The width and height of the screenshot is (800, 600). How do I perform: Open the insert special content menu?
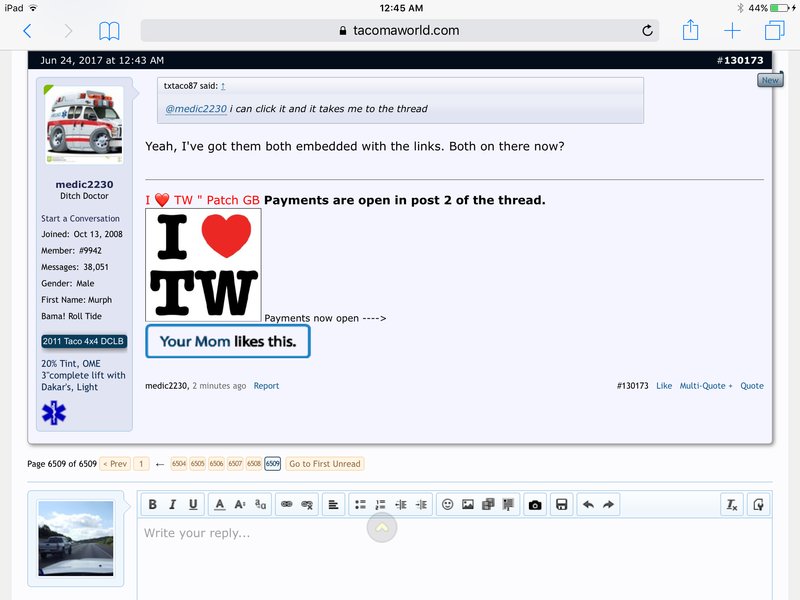coord(509,505)
